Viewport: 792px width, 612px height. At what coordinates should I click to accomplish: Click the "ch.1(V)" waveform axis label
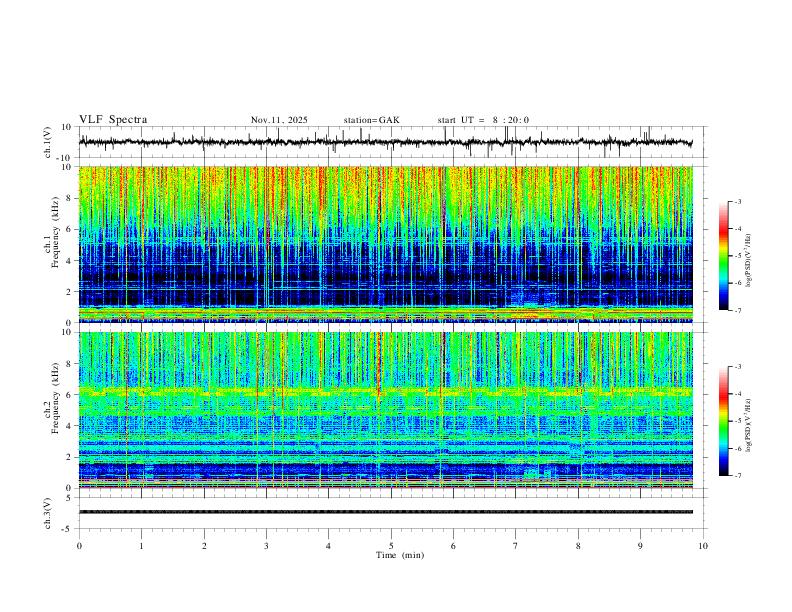[x=48, y=142]
